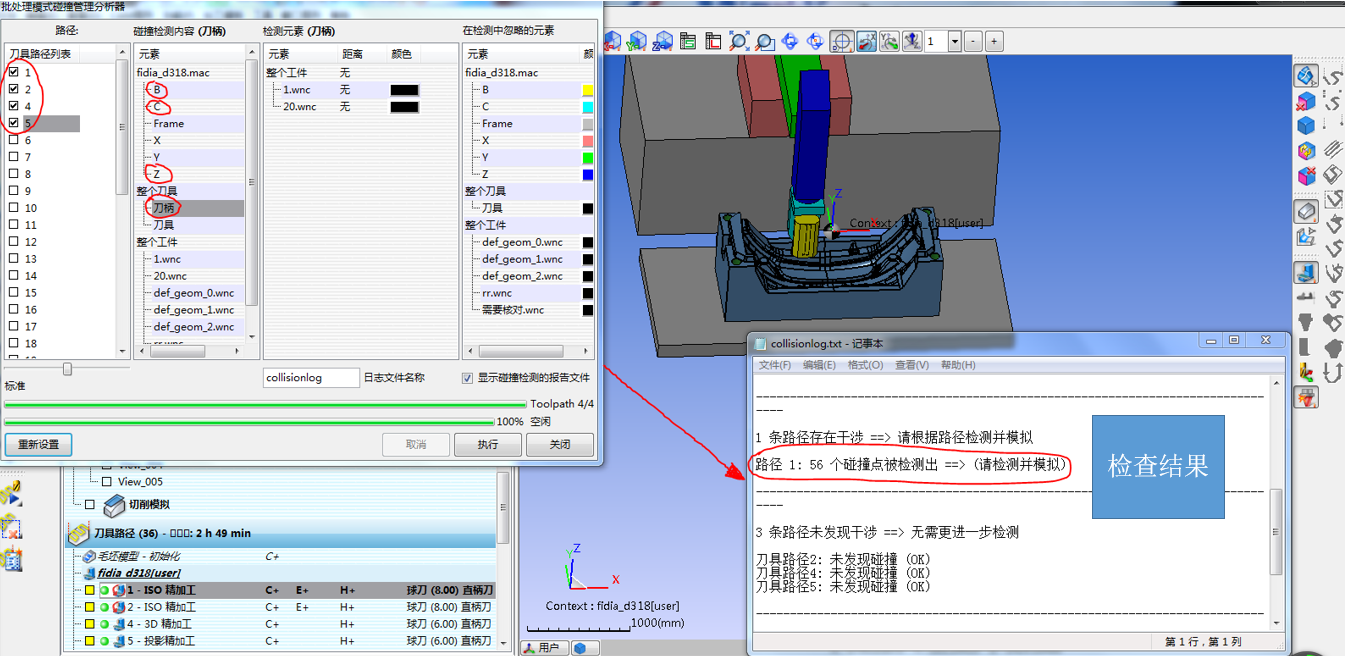This screenshot has height=656, width=1355.
Task: Select the view along Z axis cube icon
Action: (x=661, y=41)
